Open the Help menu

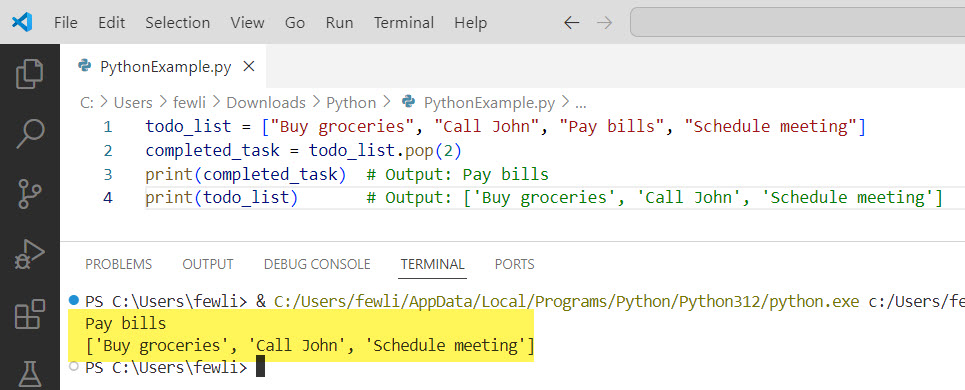pyautogui.click(x=471, y=23)
